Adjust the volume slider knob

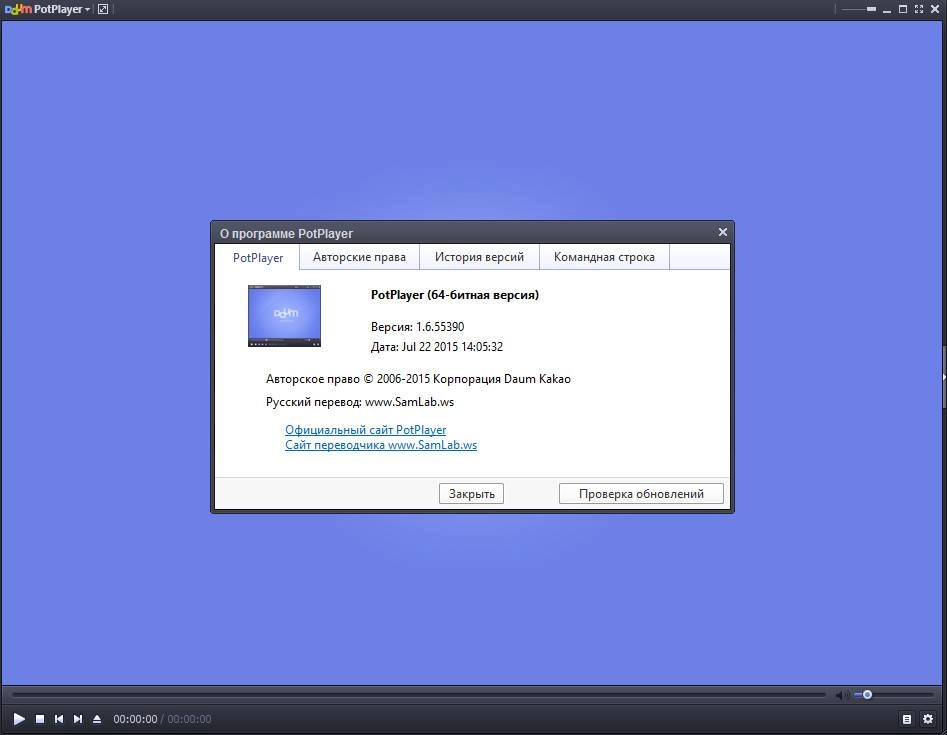(867, 695)
